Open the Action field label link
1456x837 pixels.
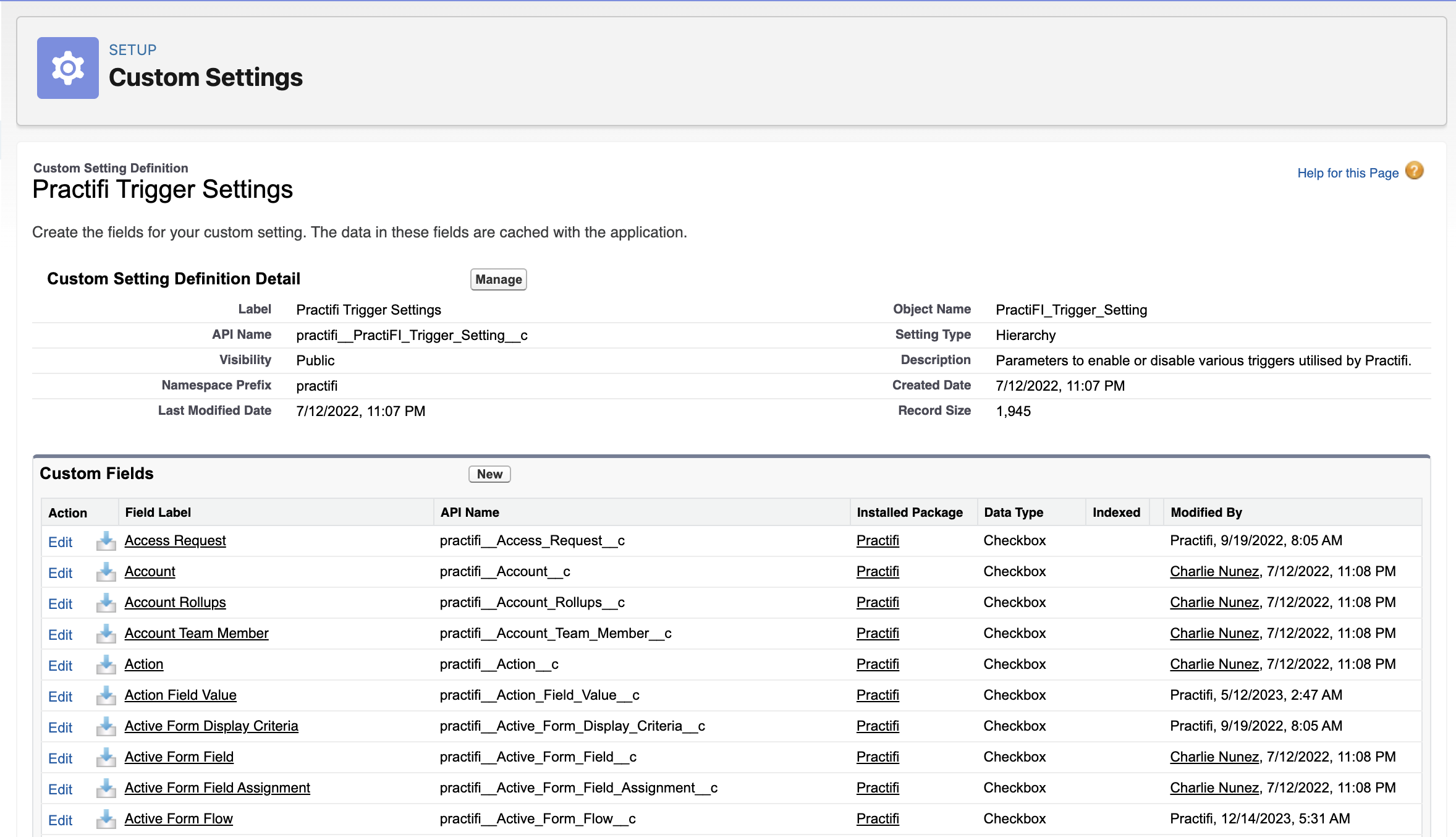pyautogui.click(x=144, y=664)
